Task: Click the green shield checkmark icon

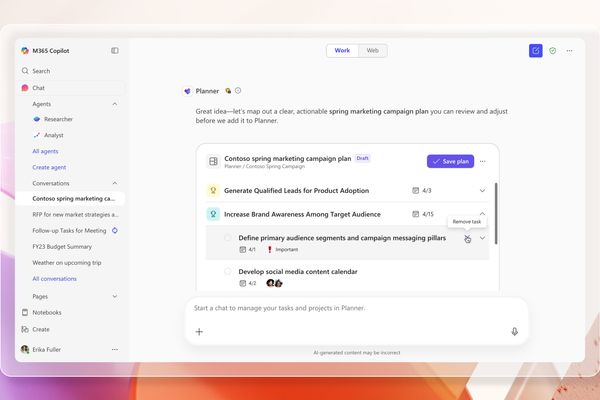Action: 553,51
